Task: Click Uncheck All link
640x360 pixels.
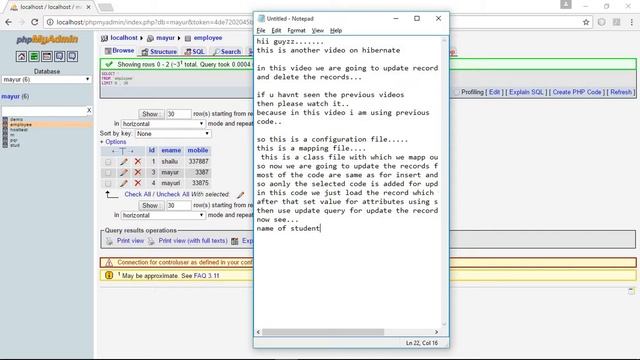Action: click(173, 194)
